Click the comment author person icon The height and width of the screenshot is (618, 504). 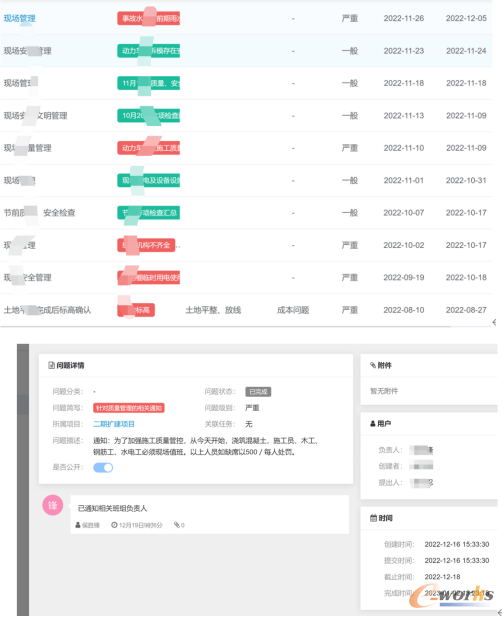pos(78,525)
